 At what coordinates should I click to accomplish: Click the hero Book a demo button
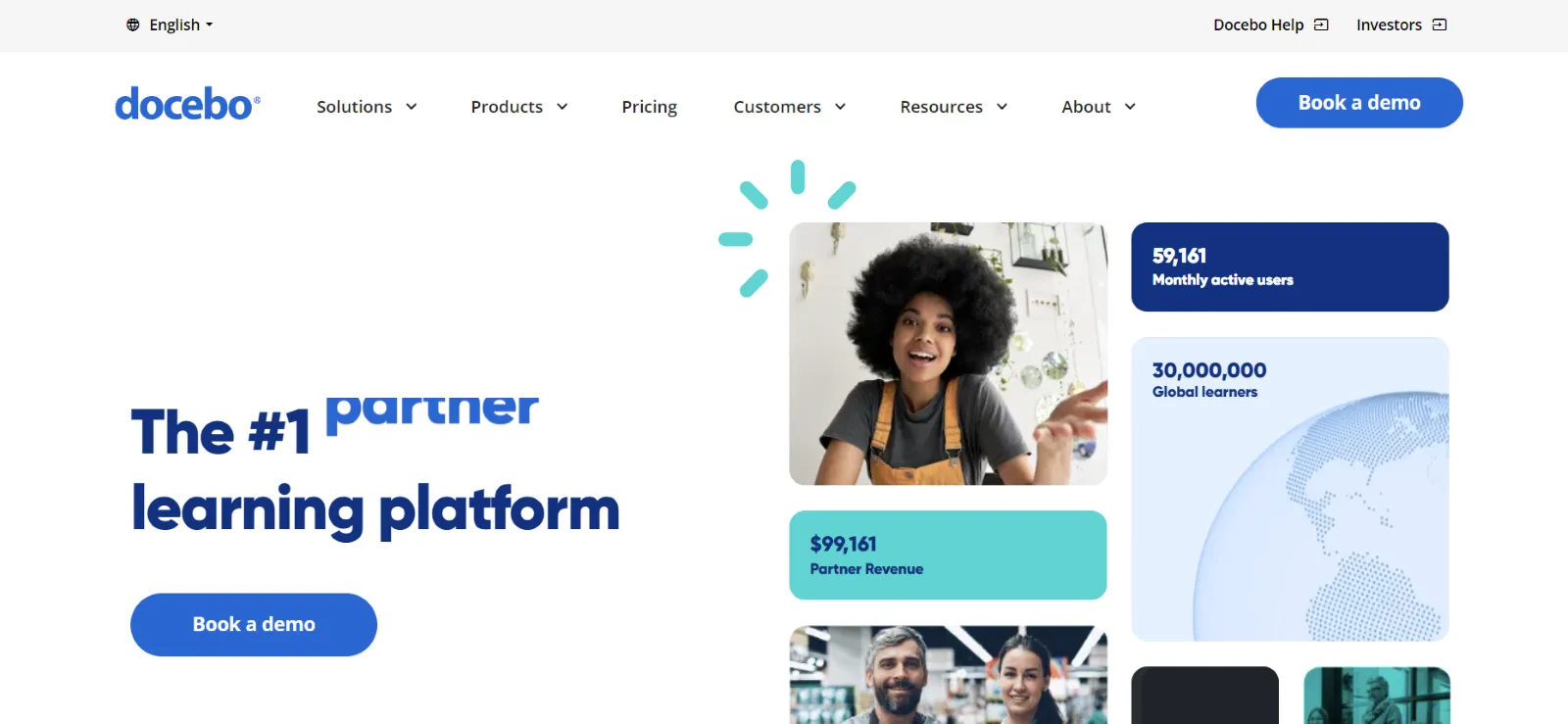coord(254,624)
